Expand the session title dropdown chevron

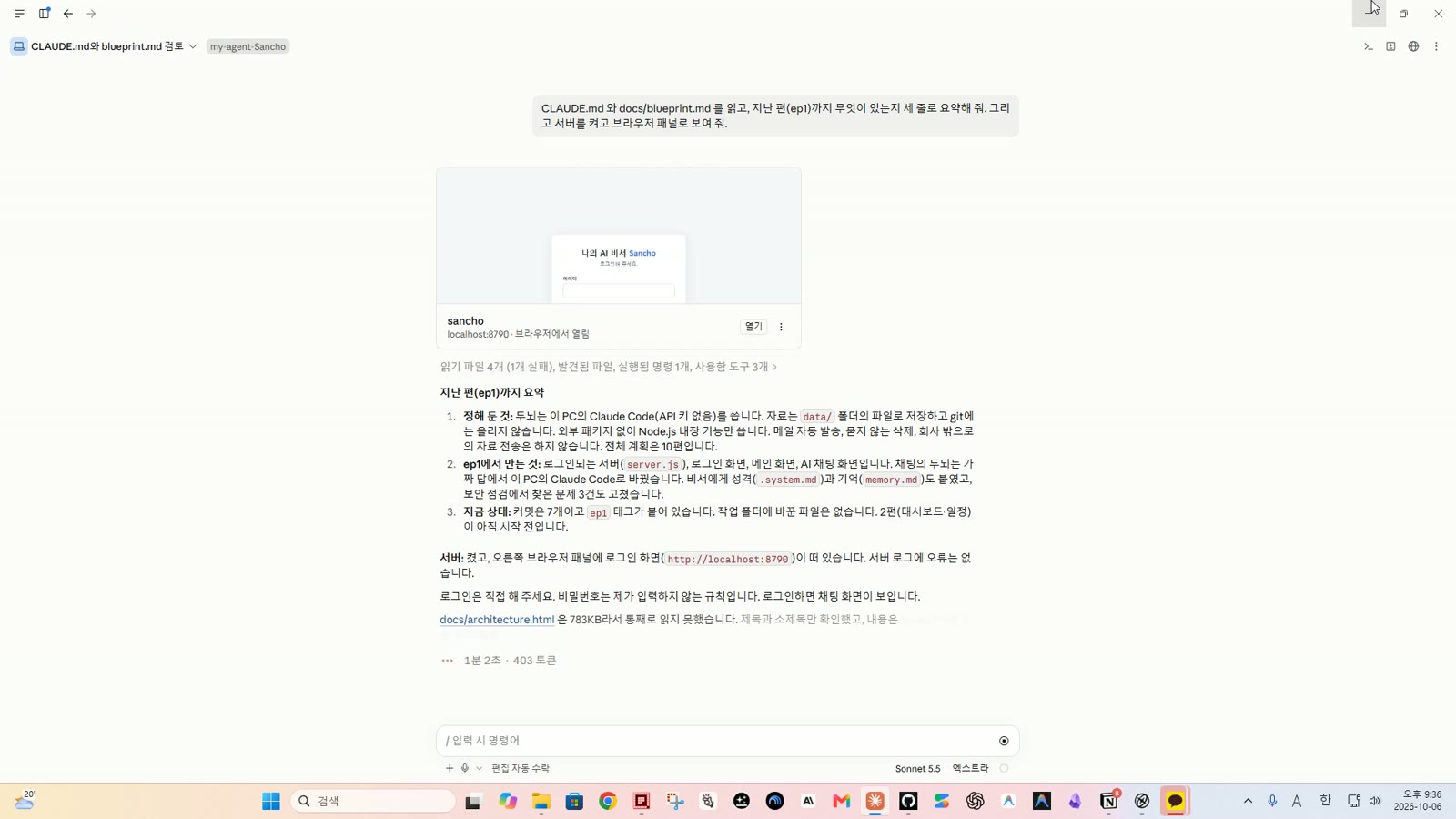(x=193, y=46)
